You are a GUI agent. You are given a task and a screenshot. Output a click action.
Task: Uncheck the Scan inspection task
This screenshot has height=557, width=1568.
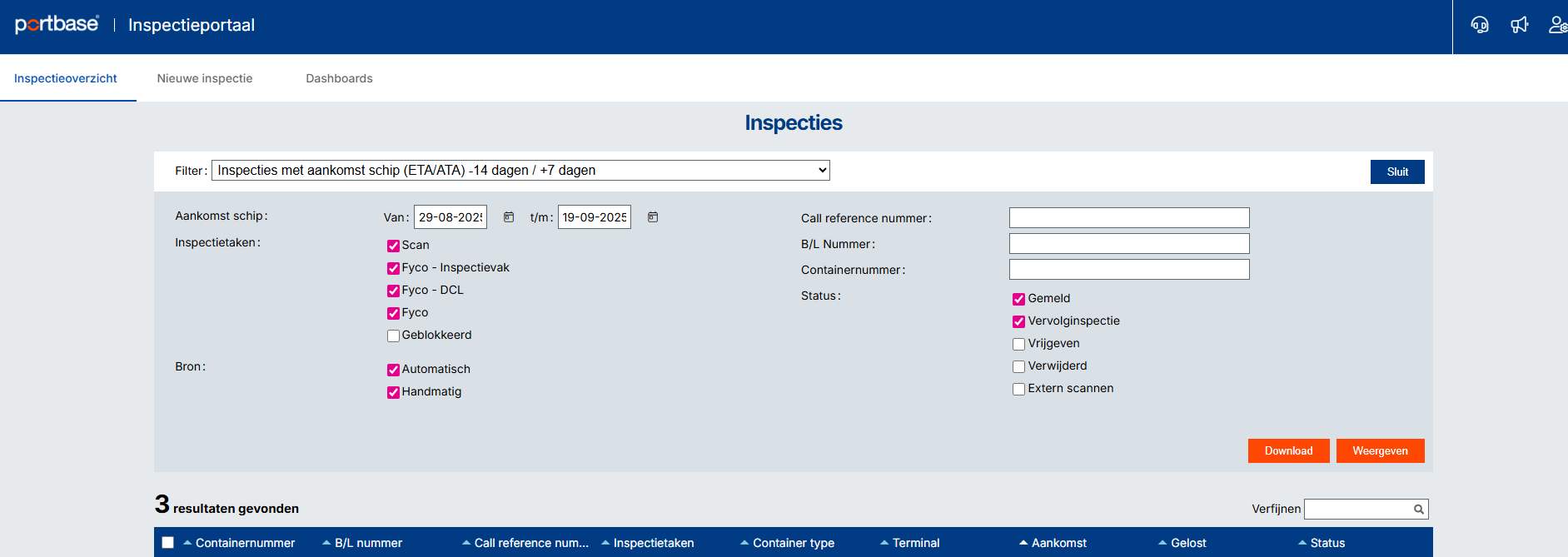coord(393,246)
